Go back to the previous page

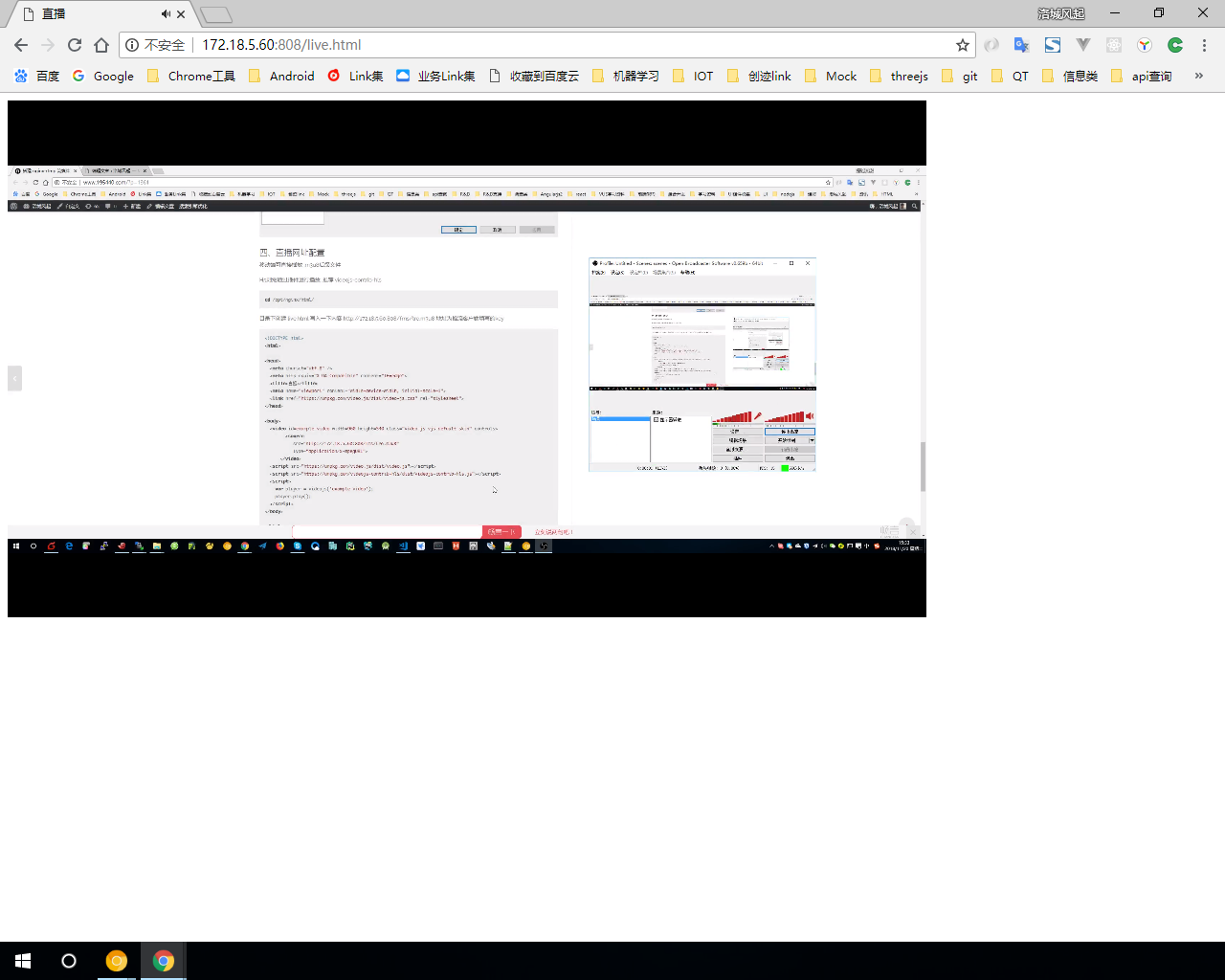tap(21, 45)
